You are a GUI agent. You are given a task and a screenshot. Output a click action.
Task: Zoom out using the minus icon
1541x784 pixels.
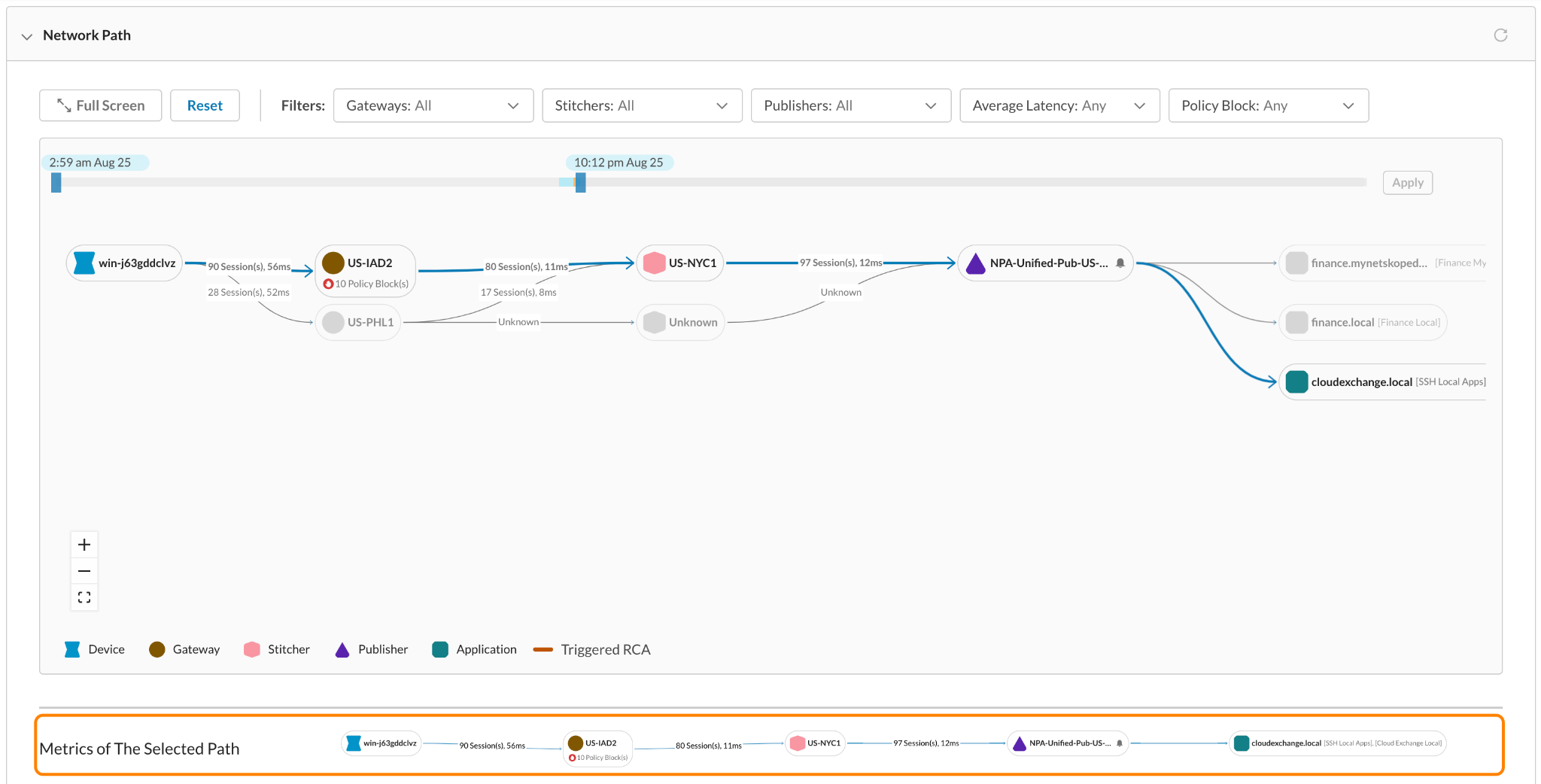84,571
